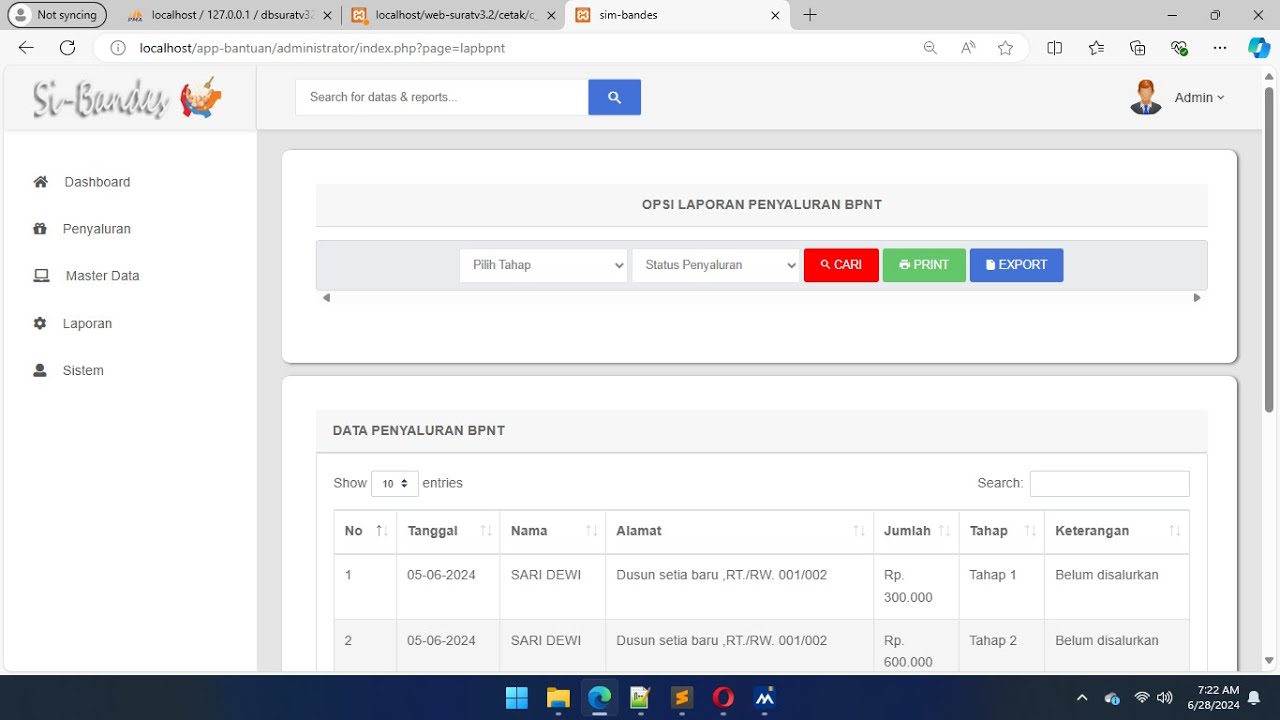Open Opera browser from the taskbar
Image resolution: width=1280 pixels, height=720 pixels.
coord(723,698)
